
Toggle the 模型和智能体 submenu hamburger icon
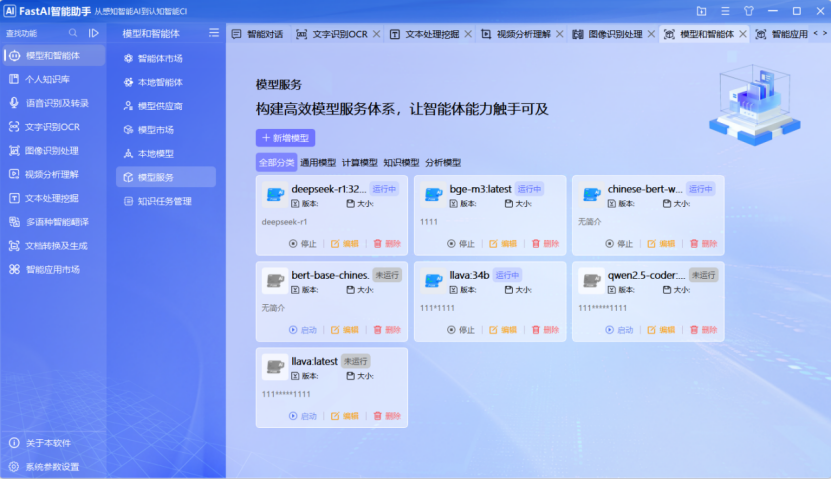(x=214, y=33)
